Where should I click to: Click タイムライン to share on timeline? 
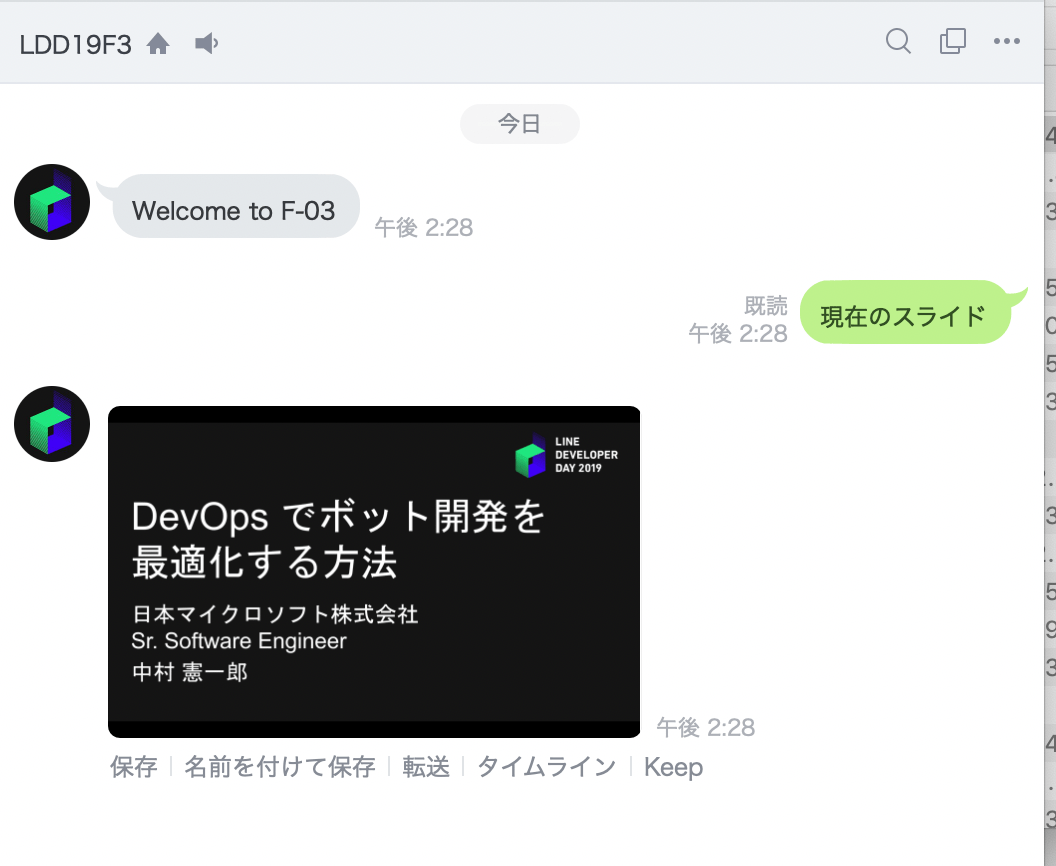point(546,767)
